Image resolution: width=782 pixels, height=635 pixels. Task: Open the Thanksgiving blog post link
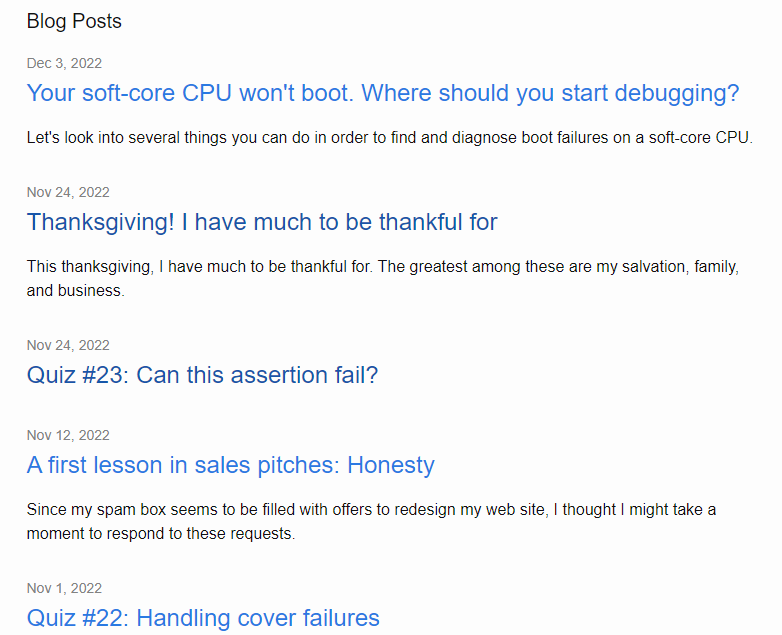(262, 221)
